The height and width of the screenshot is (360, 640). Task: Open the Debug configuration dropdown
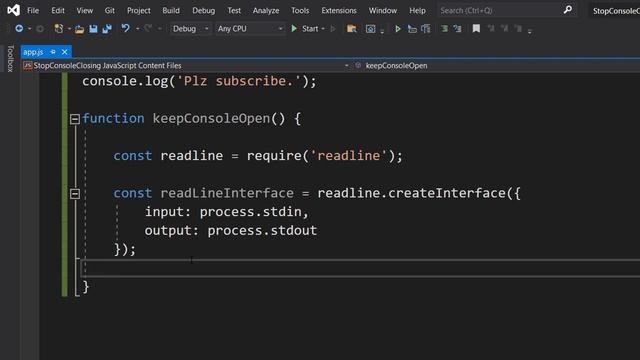(x=190, y=29)
